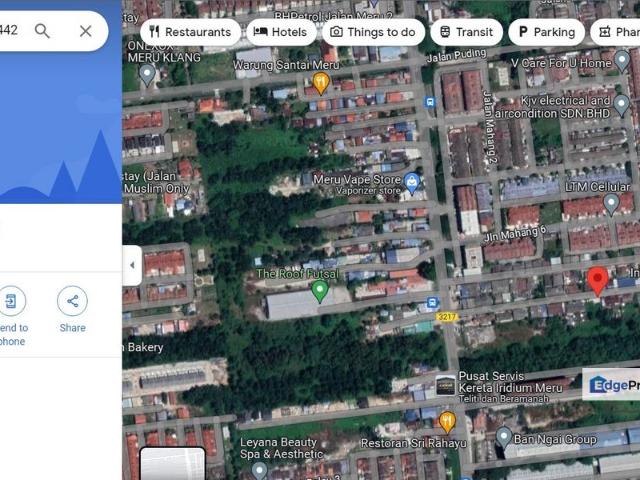Open The Roof Futsal green pin
The width and height of the screenshot is (640, 480).
pos(320,291)
